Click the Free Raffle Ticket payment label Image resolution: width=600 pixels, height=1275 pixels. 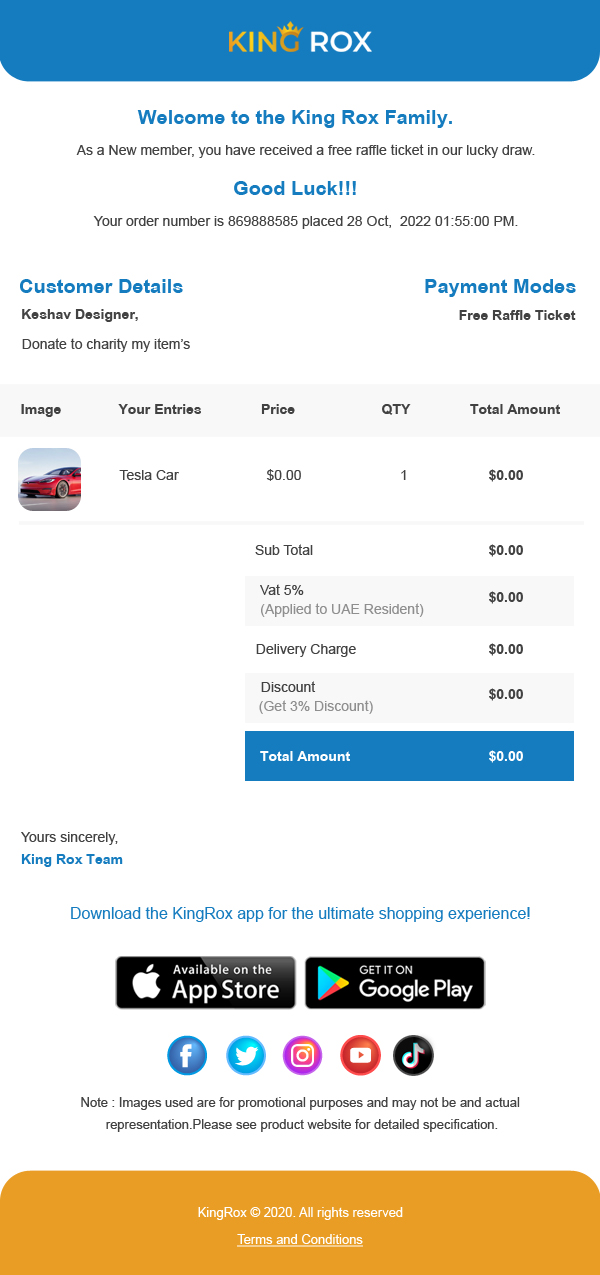point(517,316)
